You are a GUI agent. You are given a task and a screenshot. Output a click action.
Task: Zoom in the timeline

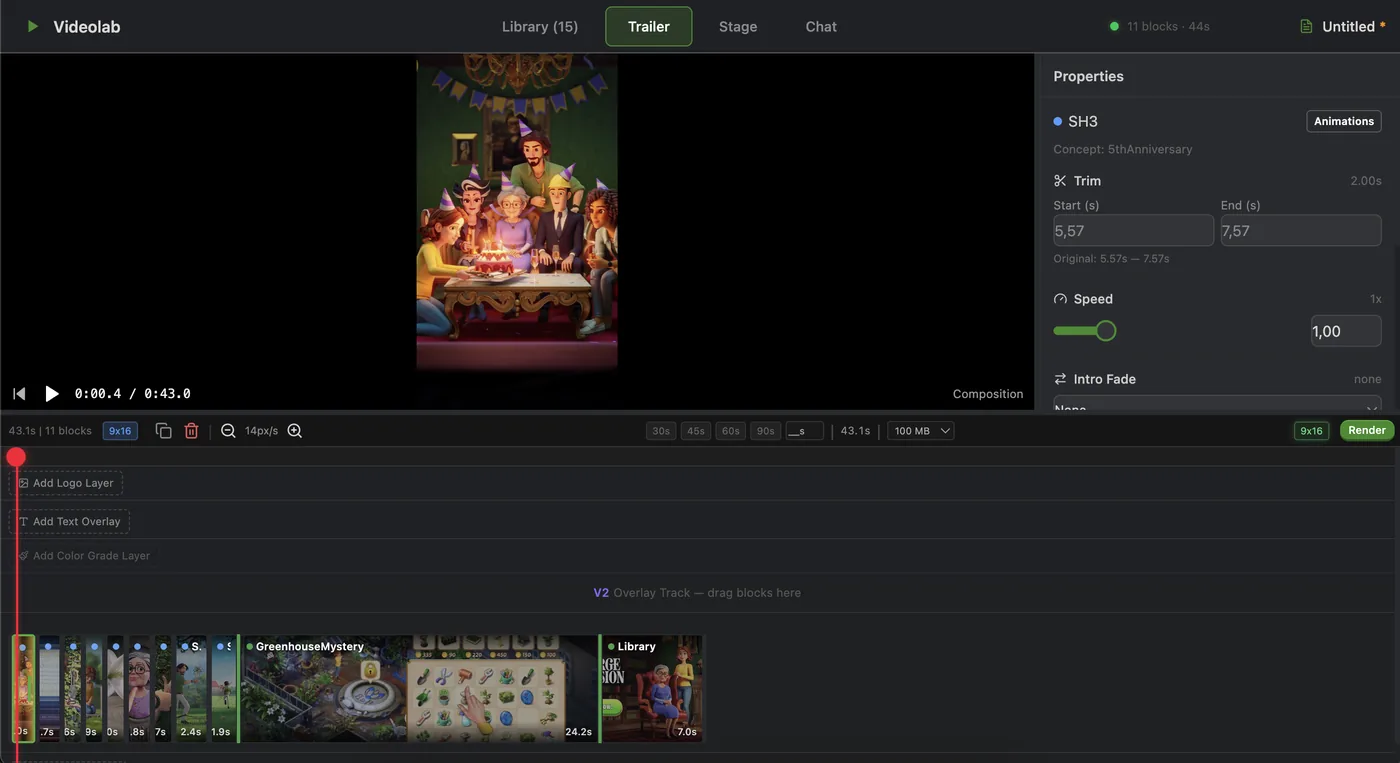(294, 431)
